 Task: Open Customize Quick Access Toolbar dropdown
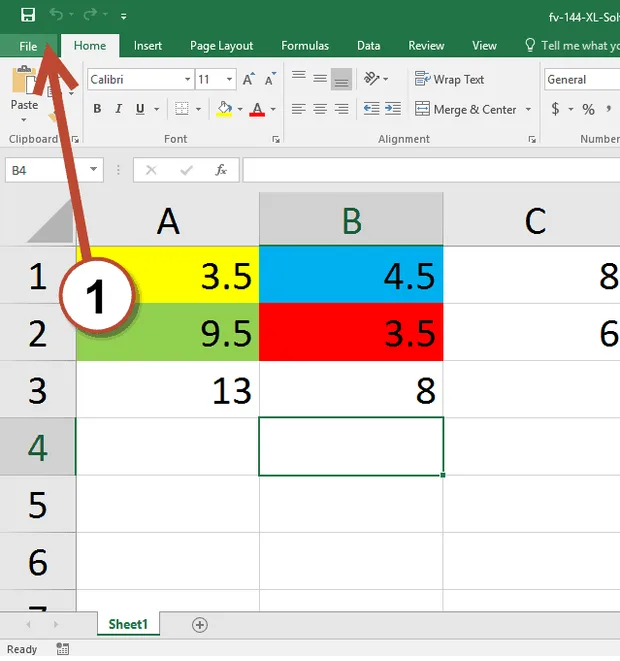(x=123, y=16)
